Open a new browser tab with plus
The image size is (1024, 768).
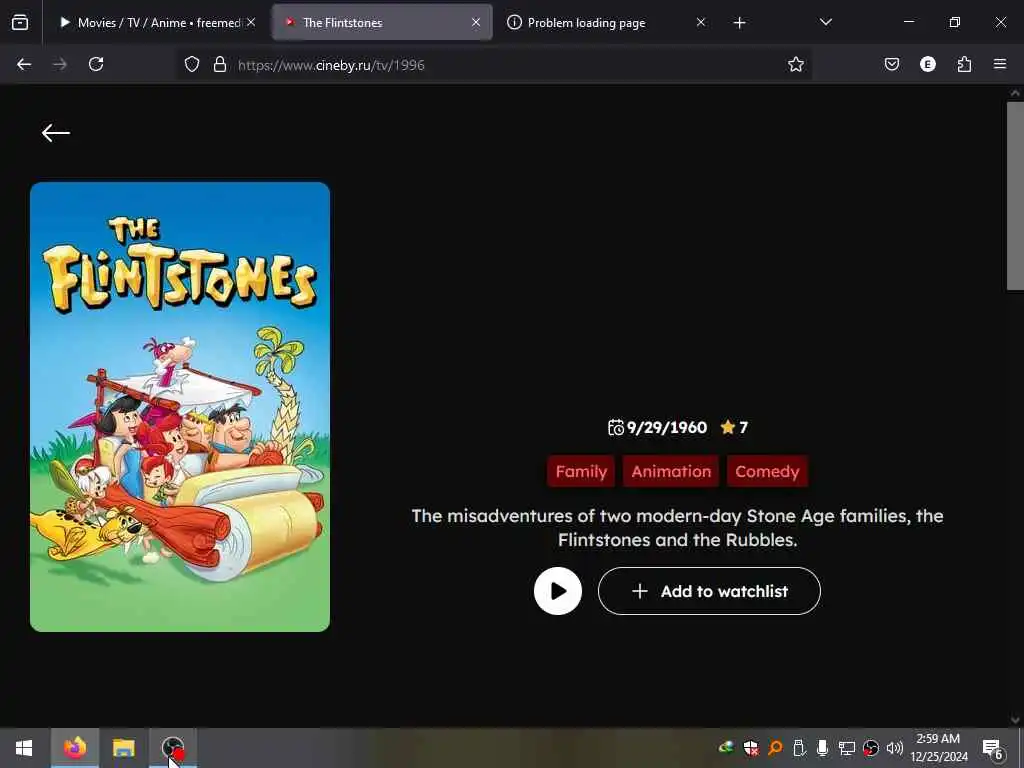(739, 23)
